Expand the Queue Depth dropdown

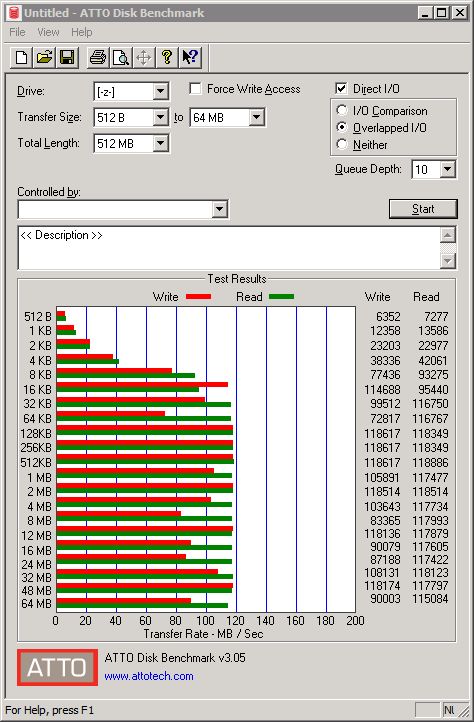coord(447,169)
